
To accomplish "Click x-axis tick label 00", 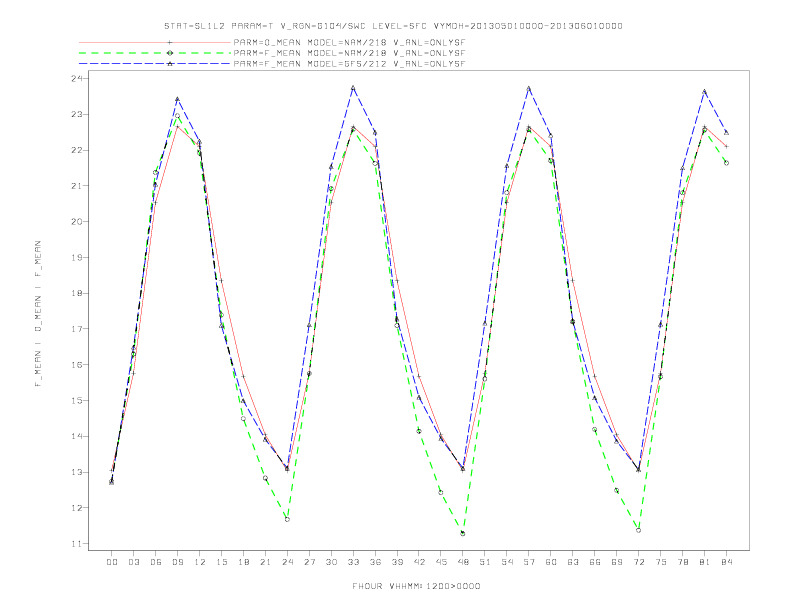I will tap(112, 562).
